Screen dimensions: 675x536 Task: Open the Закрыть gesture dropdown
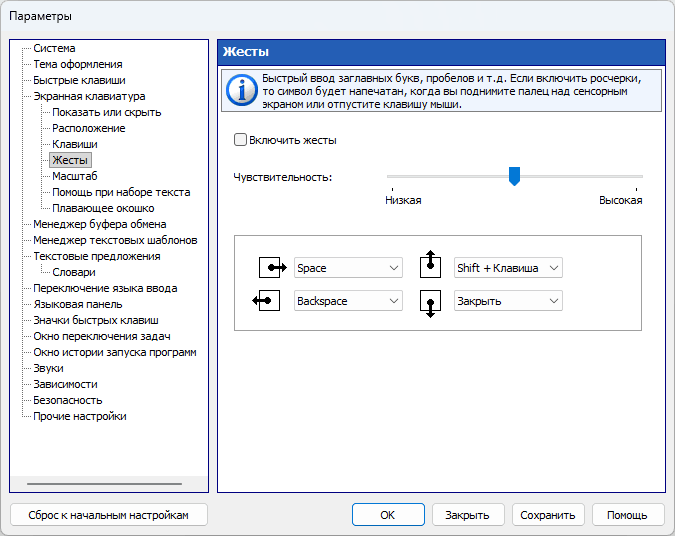508,301
